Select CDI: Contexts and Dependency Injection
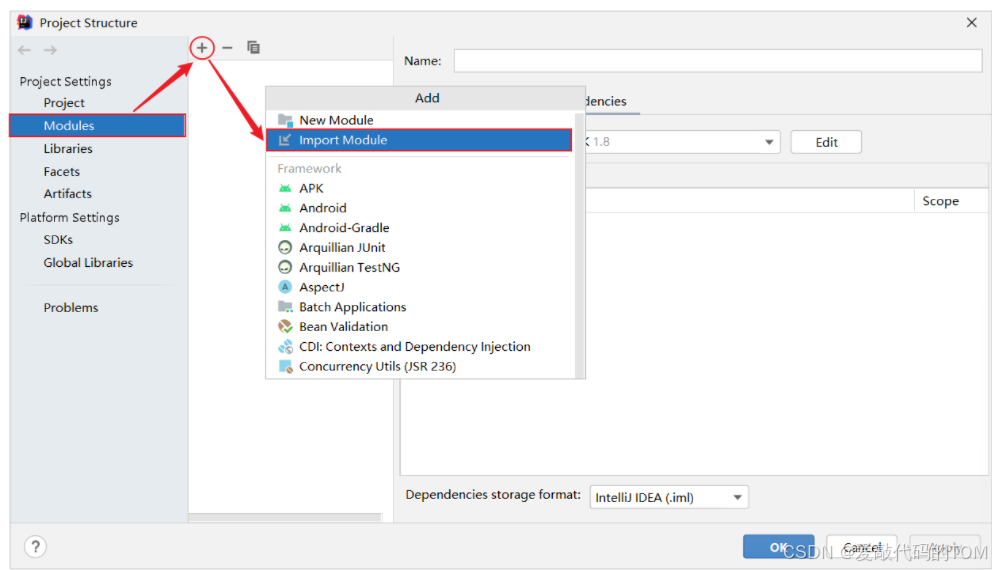The width and height of the screenshot is (992, 570). pos(420,347)
